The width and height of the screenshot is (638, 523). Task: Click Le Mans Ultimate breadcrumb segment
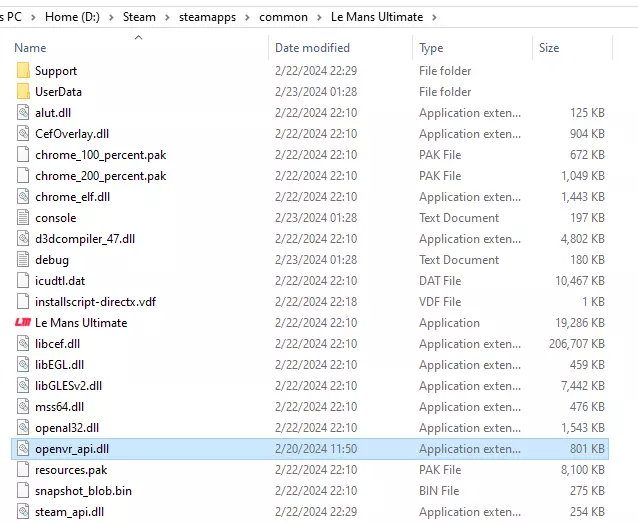tap(377, 17)
